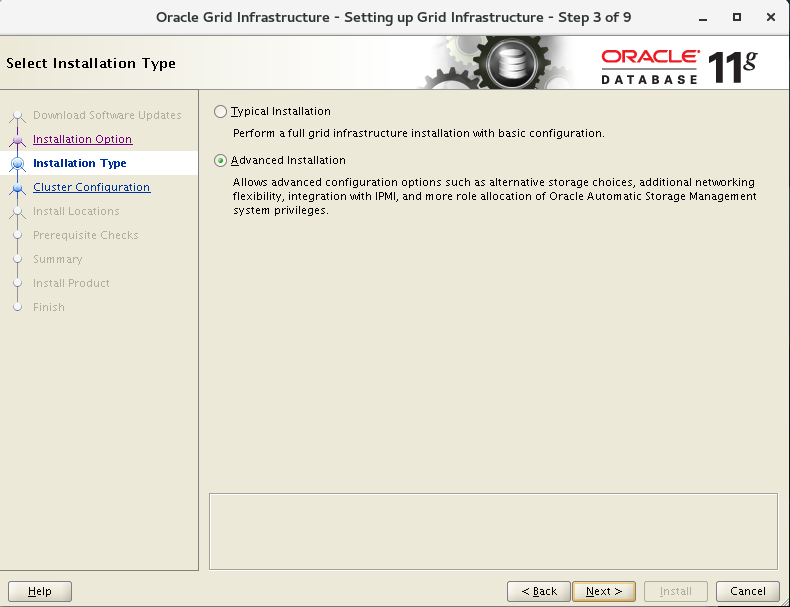Click the 'Prerequisite Checks' step label
The image size is (790, 607).
86,235
